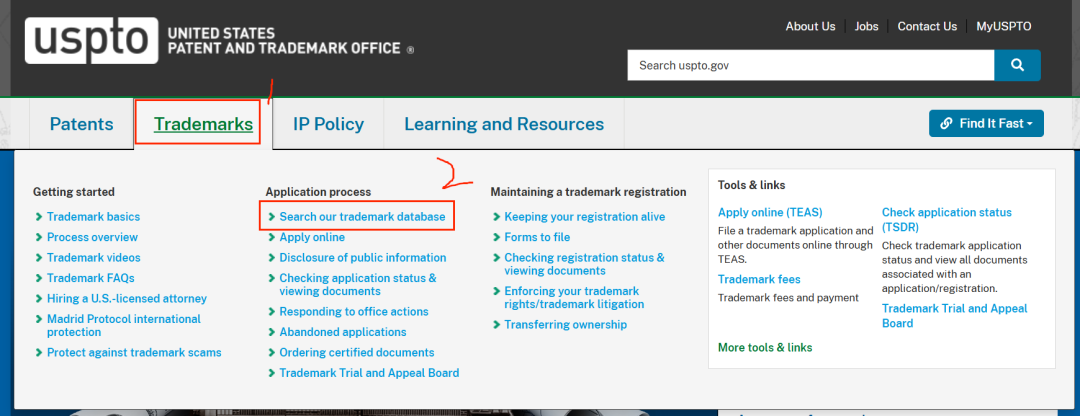1080x416 pixels.
Task: Open Hiring a U.S.-licensed attorney
Action: 127,298
